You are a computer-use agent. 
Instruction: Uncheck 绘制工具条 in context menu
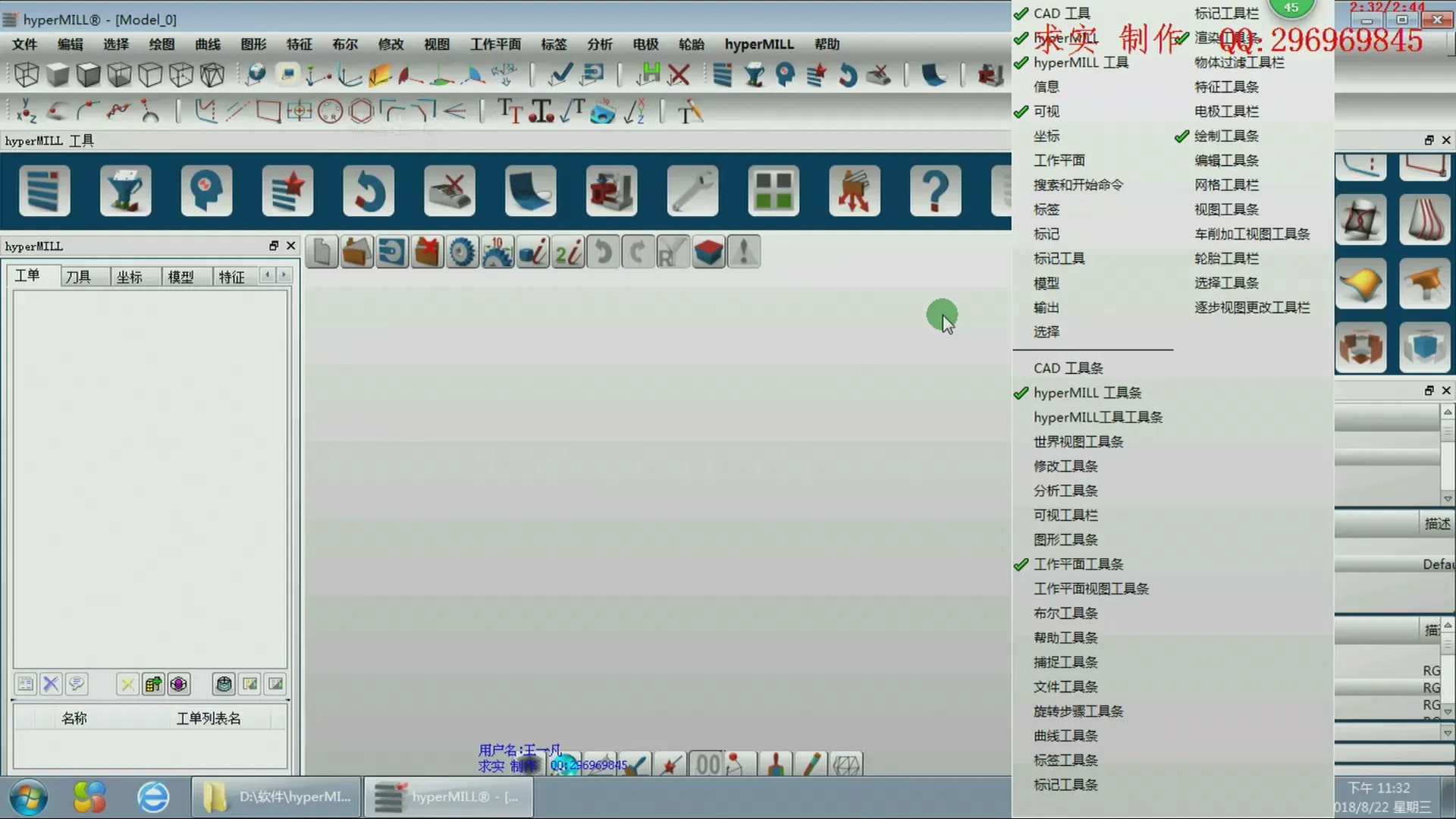tap(1225, 136)
